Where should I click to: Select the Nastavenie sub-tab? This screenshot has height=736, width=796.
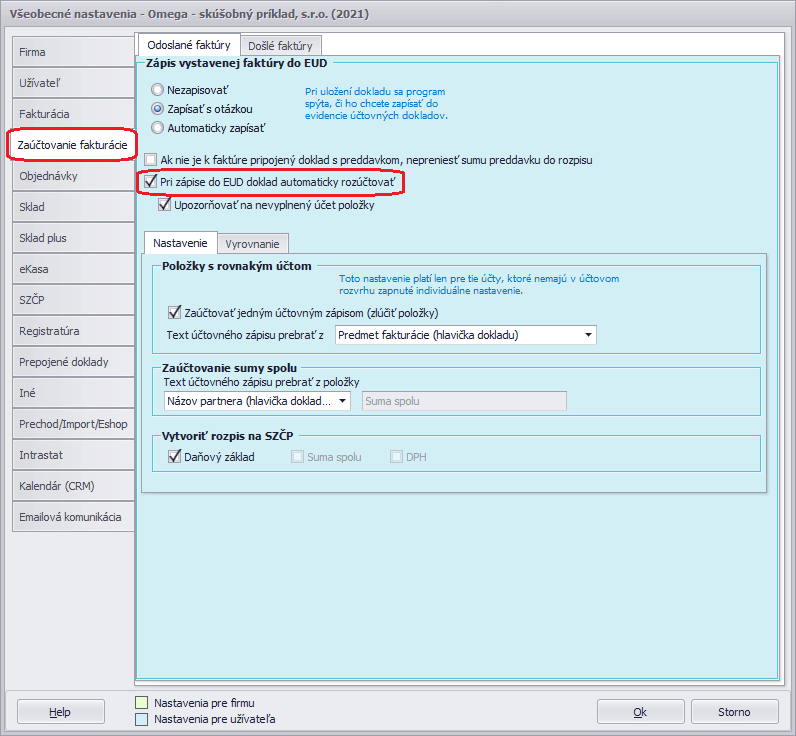[180, 243]
